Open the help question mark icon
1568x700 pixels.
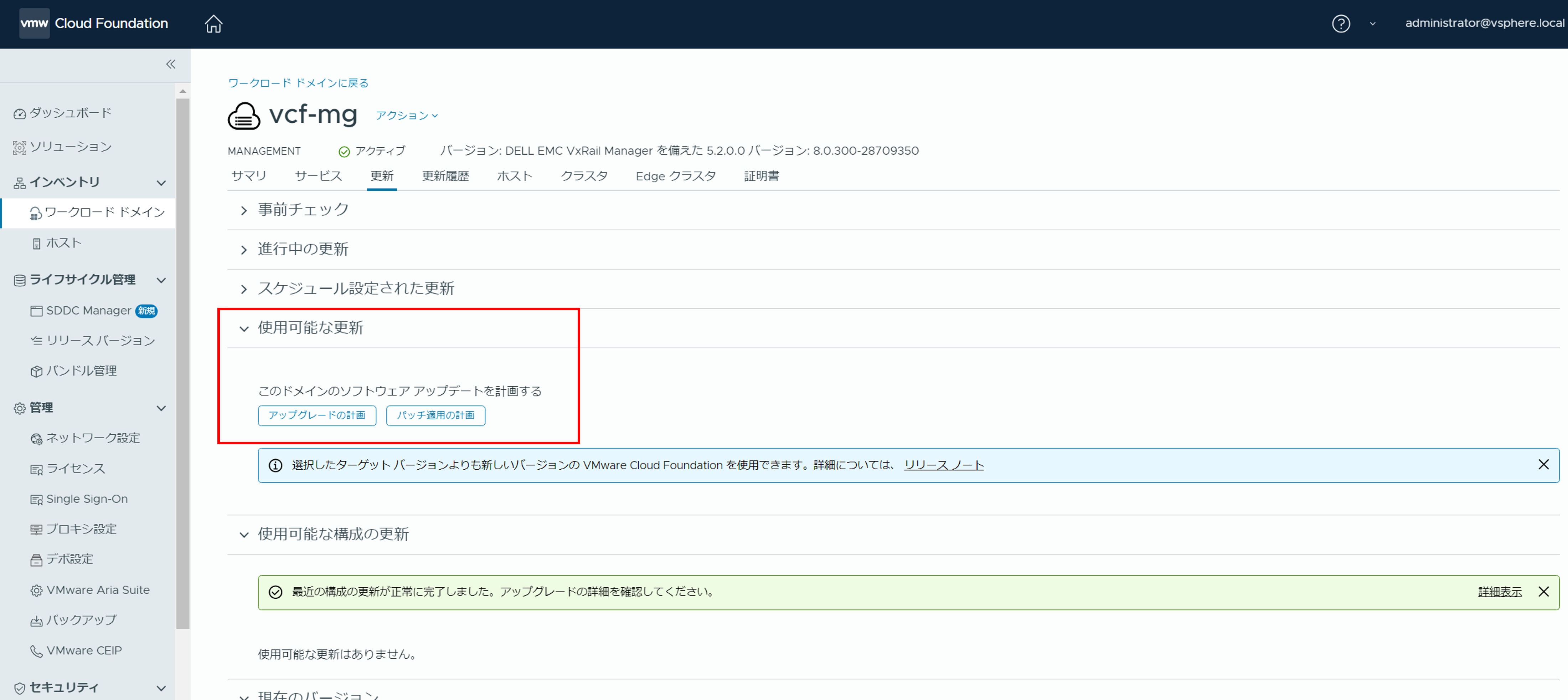(x=1340, y=24)
